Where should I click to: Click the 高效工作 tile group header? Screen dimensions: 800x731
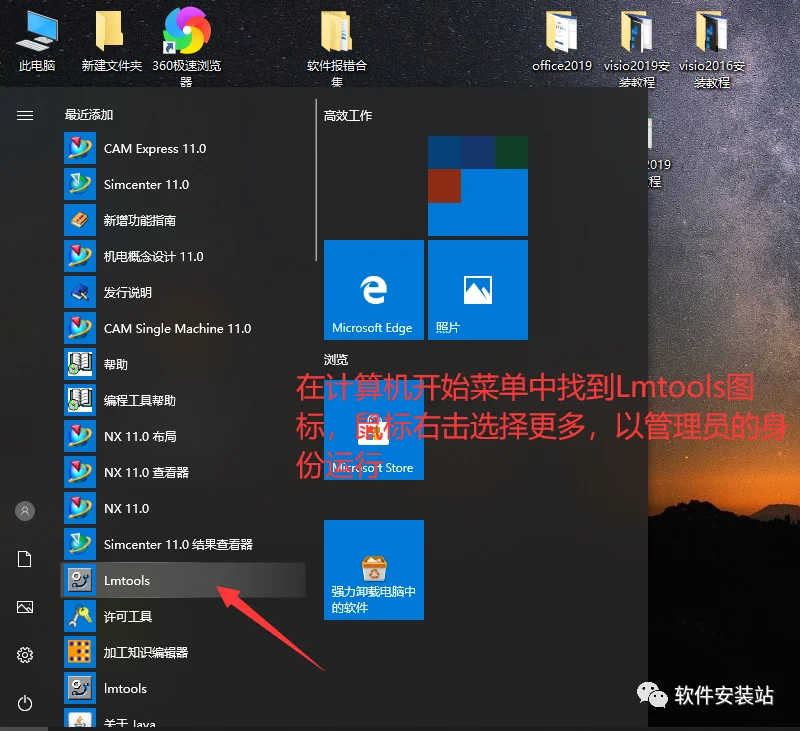(x=348, y=116)
